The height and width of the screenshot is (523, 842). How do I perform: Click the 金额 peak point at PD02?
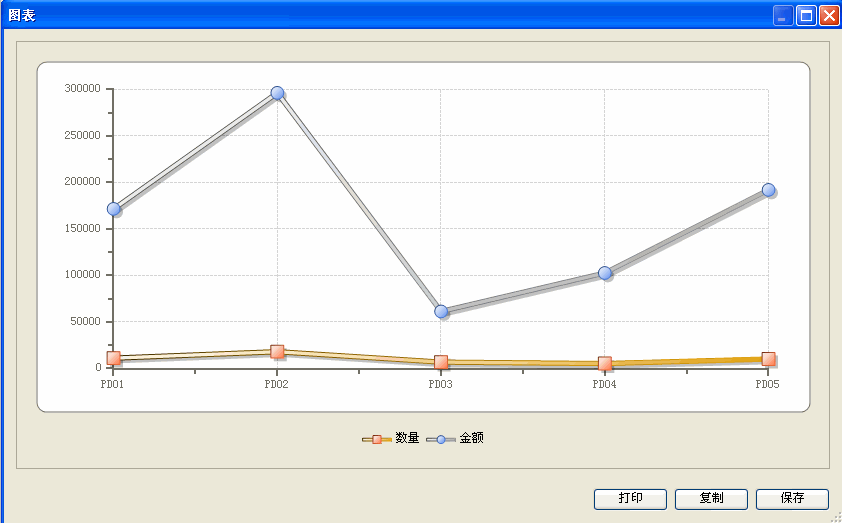click(x=277, y=93)
